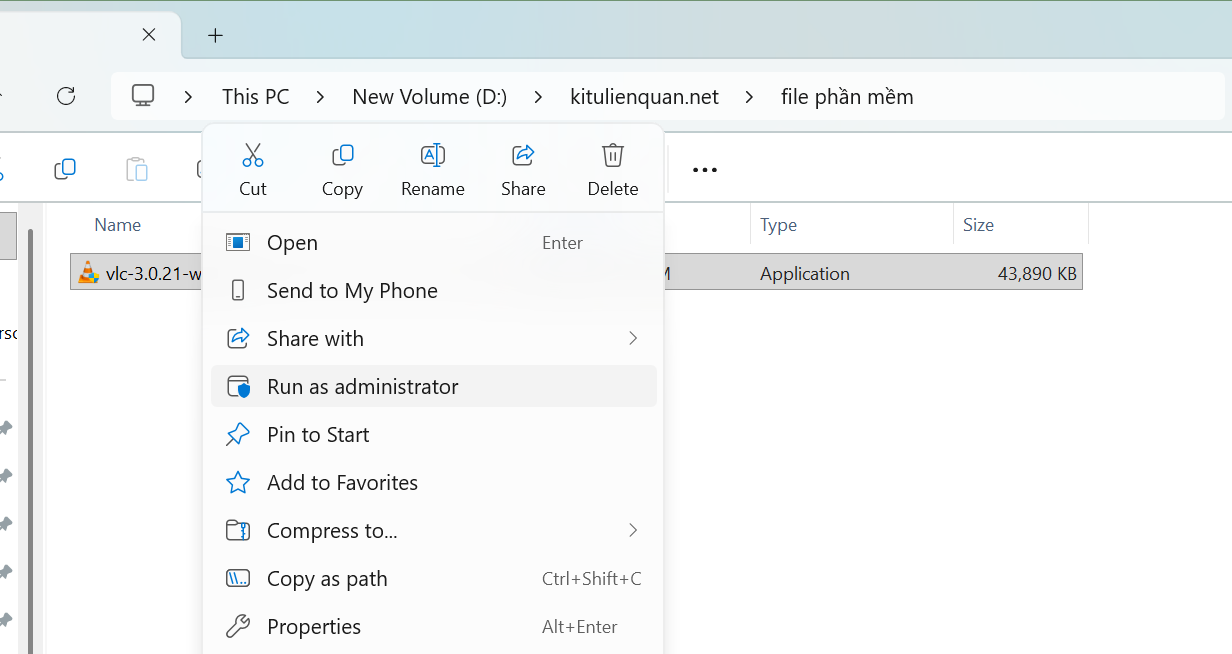Image resolution: width=1232 pixels, height=654 pixels.
Task: Click the wrench icon beside Properties
Action: click(x=238, y=626)
